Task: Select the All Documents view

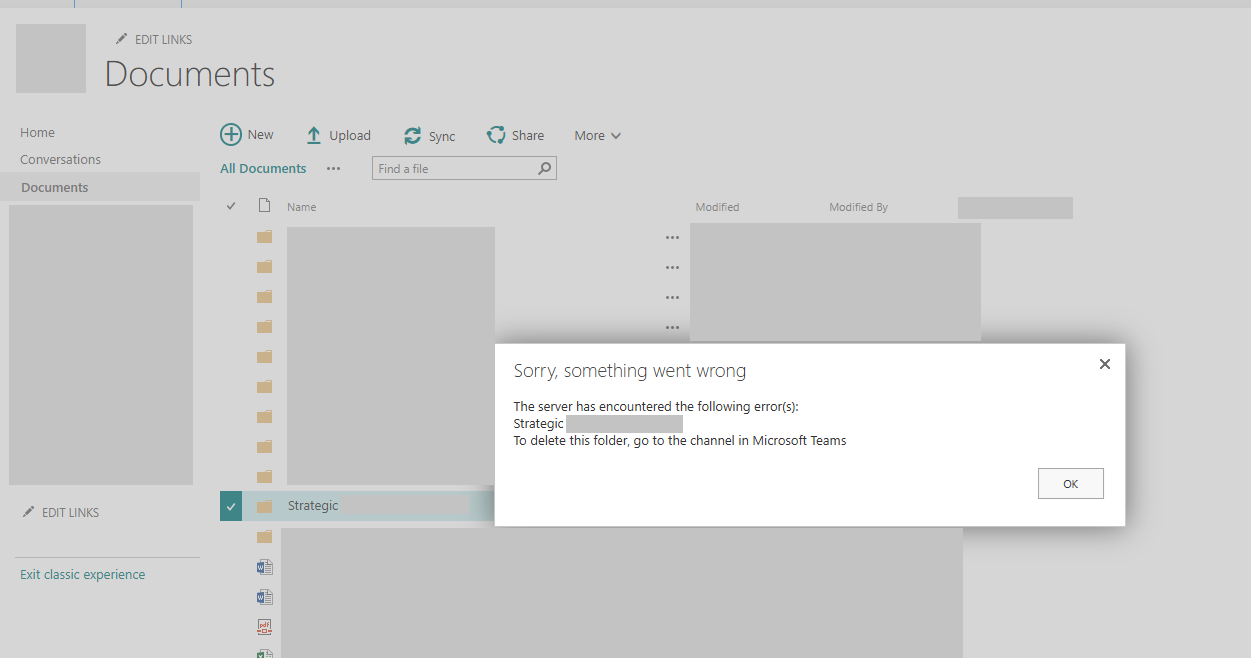Action: point(263,168)
